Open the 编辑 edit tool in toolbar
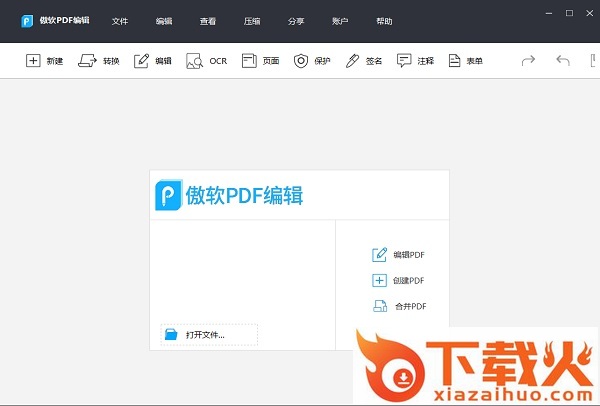This screenshot has height=406, width=600. [x=141, y=60]
